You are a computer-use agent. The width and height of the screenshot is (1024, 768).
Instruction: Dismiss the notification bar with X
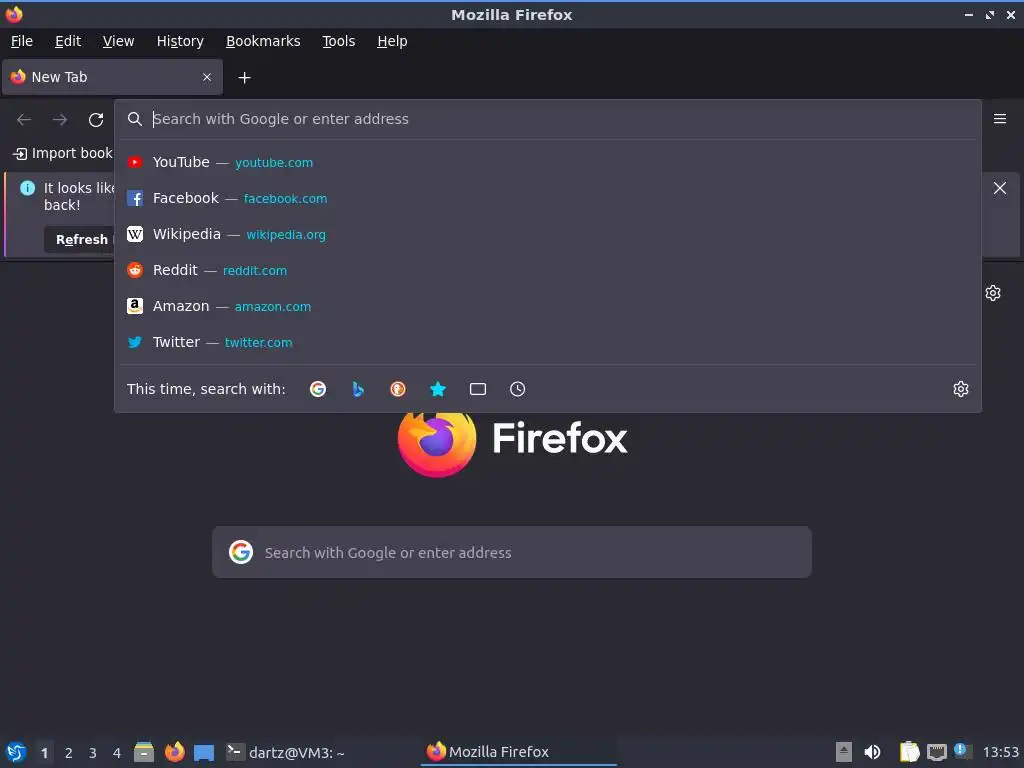point(999,188)
